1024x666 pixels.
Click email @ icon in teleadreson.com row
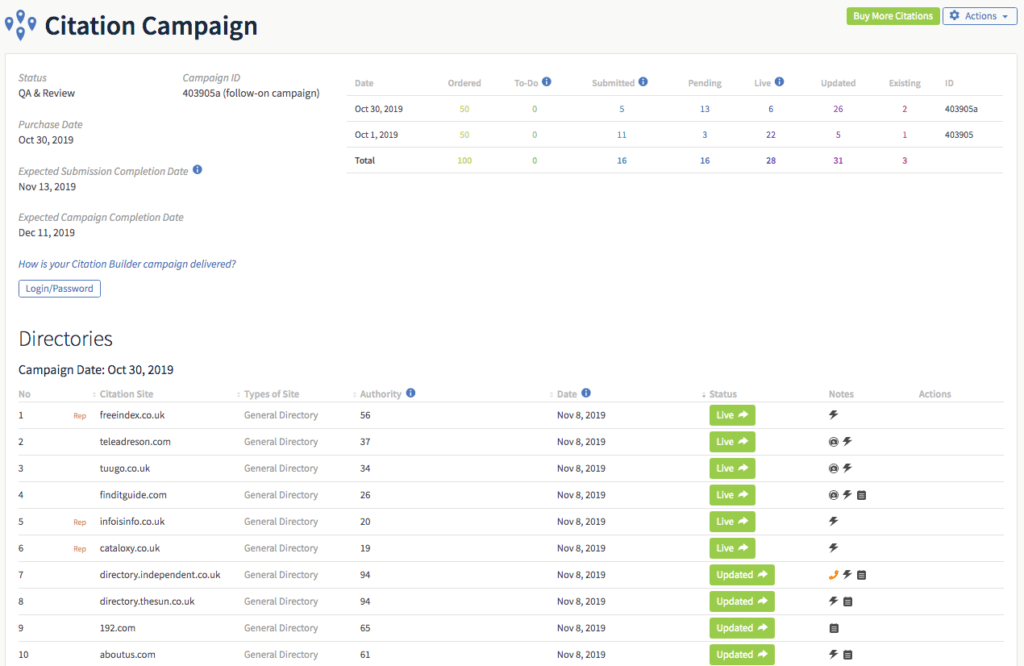[833, 442]
